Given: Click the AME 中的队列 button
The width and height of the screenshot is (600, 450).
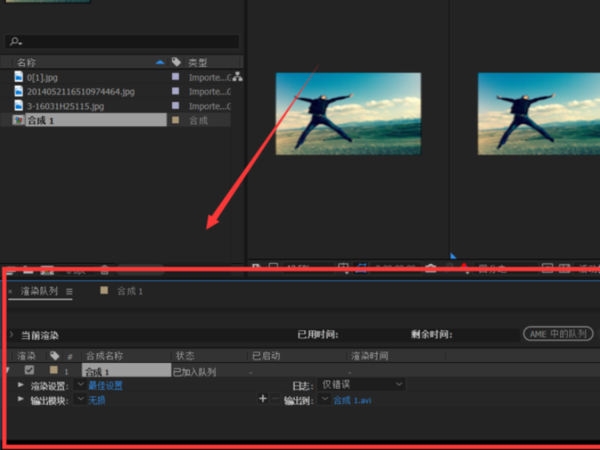Looking at the screenshot, I should point(557,334).
